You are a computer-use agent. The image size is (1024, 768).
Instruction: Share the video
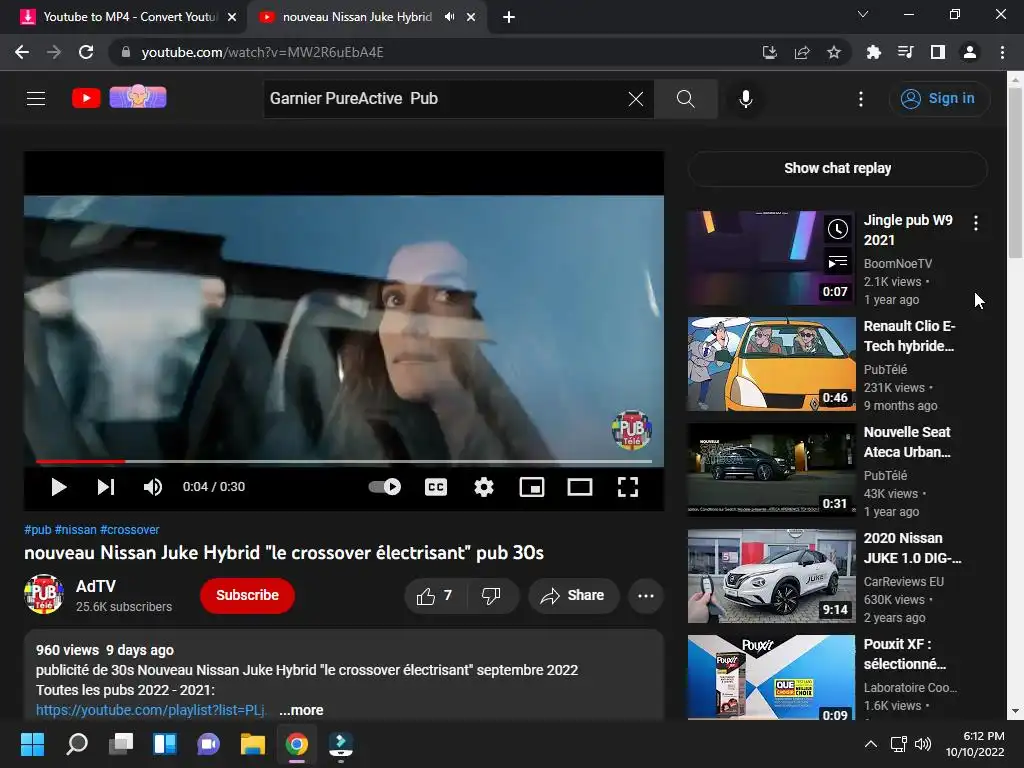pos(573,596)
